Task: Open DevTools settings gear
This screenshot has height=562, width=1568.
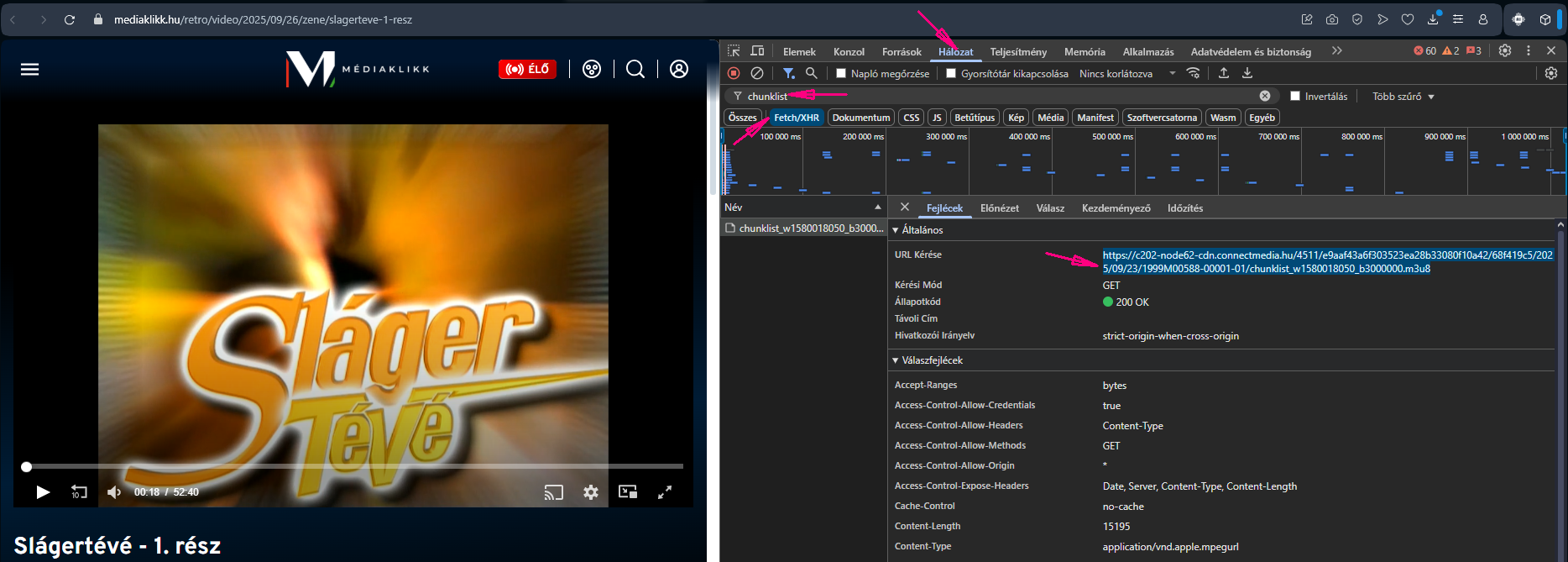Action: coord(1505,50)
